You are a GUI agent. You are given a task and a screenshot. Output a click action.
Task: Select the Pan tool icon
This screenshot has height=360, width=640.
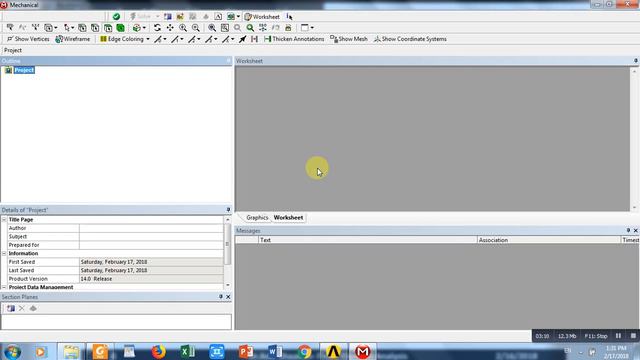[170, 28]
